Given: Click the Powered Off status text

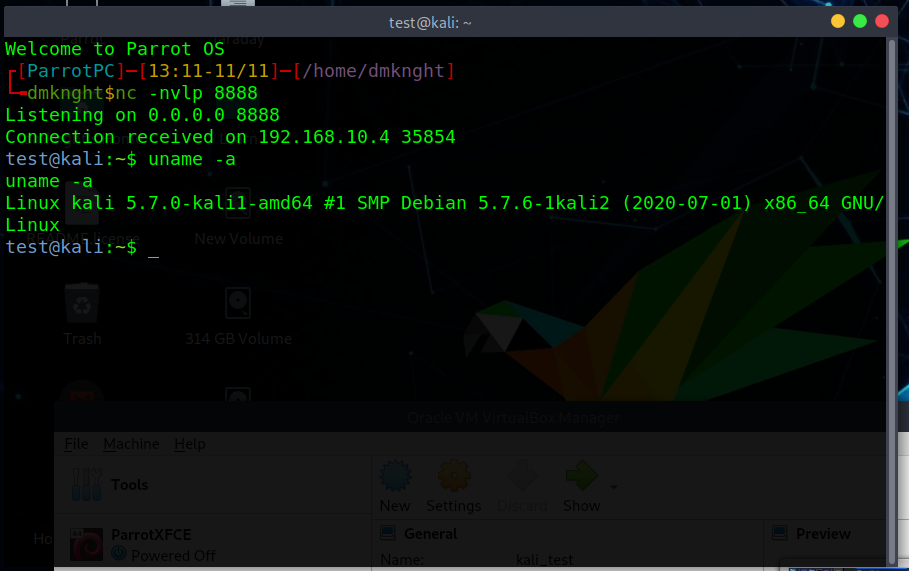Looking at the screenshot, I should [173, 555].
